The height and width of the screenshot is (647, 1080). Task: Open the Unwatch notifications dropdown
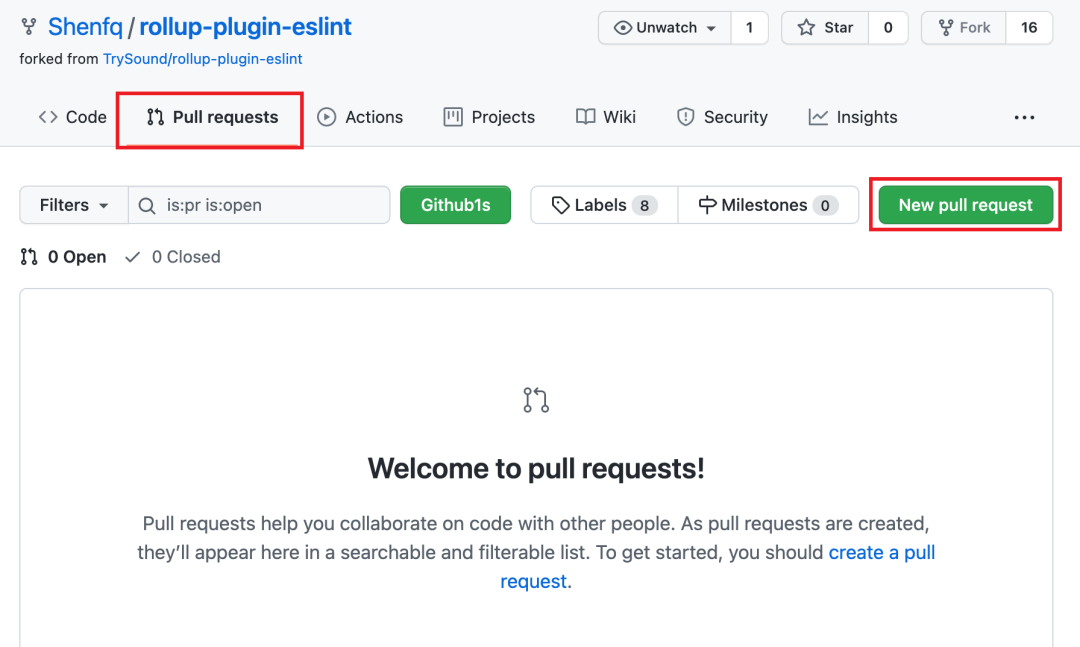[x=665, y=28]
